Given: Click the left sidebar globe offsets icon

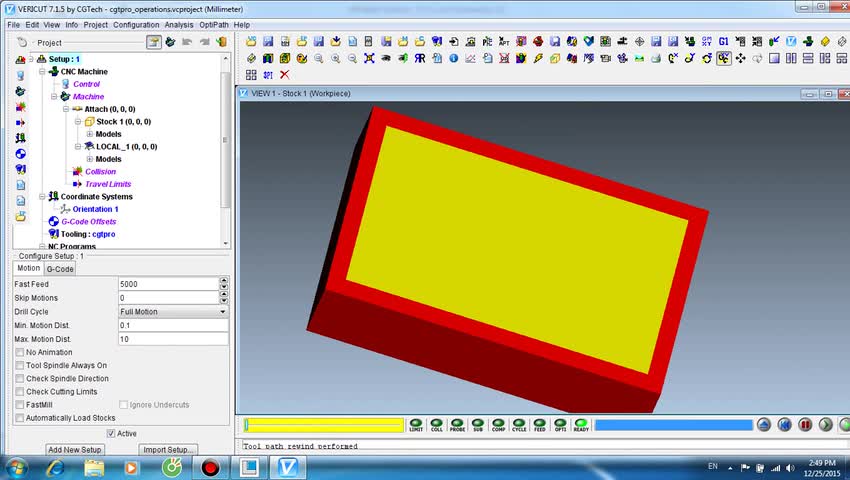Looking at the screenshot, I should click(x=21, y=154).
